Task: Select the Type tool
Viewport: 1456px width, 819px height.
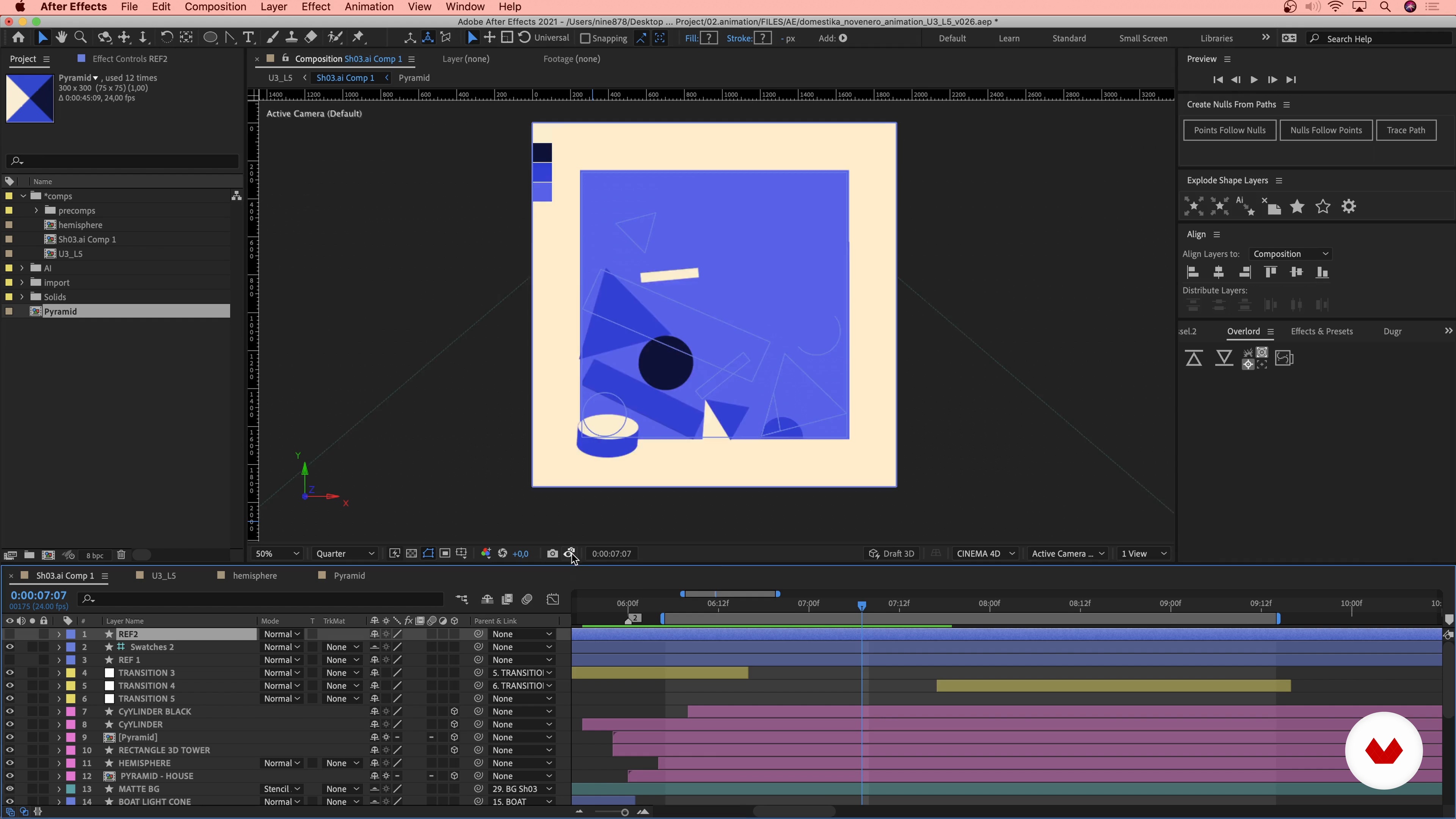Action: [x=248, y=38]
